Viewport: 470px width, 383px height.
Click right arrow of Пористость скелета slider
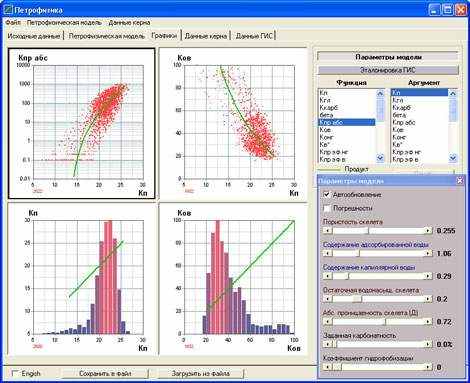click(x=428, y=231)
